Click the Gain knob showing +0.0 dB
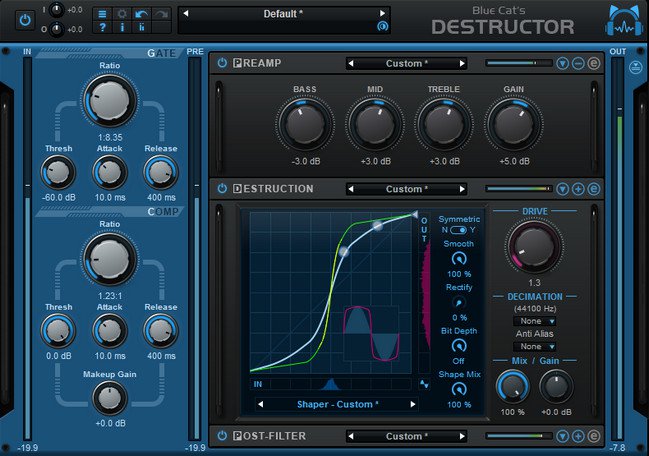 (556, 387)
